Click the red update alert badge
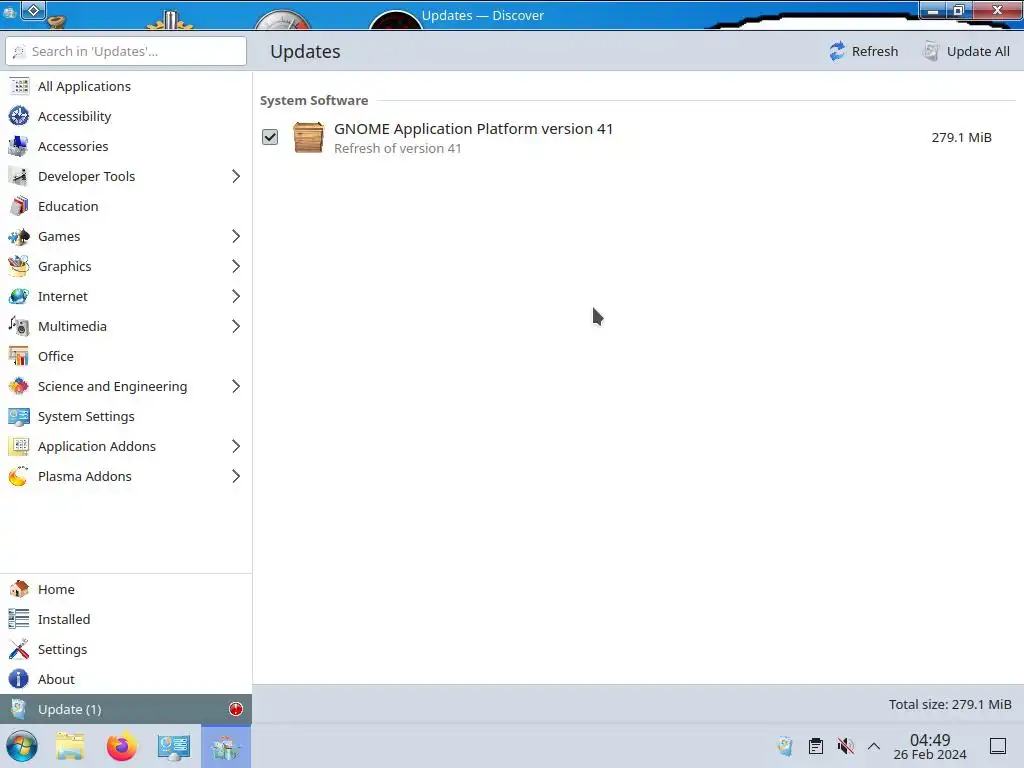Image resolution: width=1024 pixels, height=768 pixels. click(x=236, y=709)
